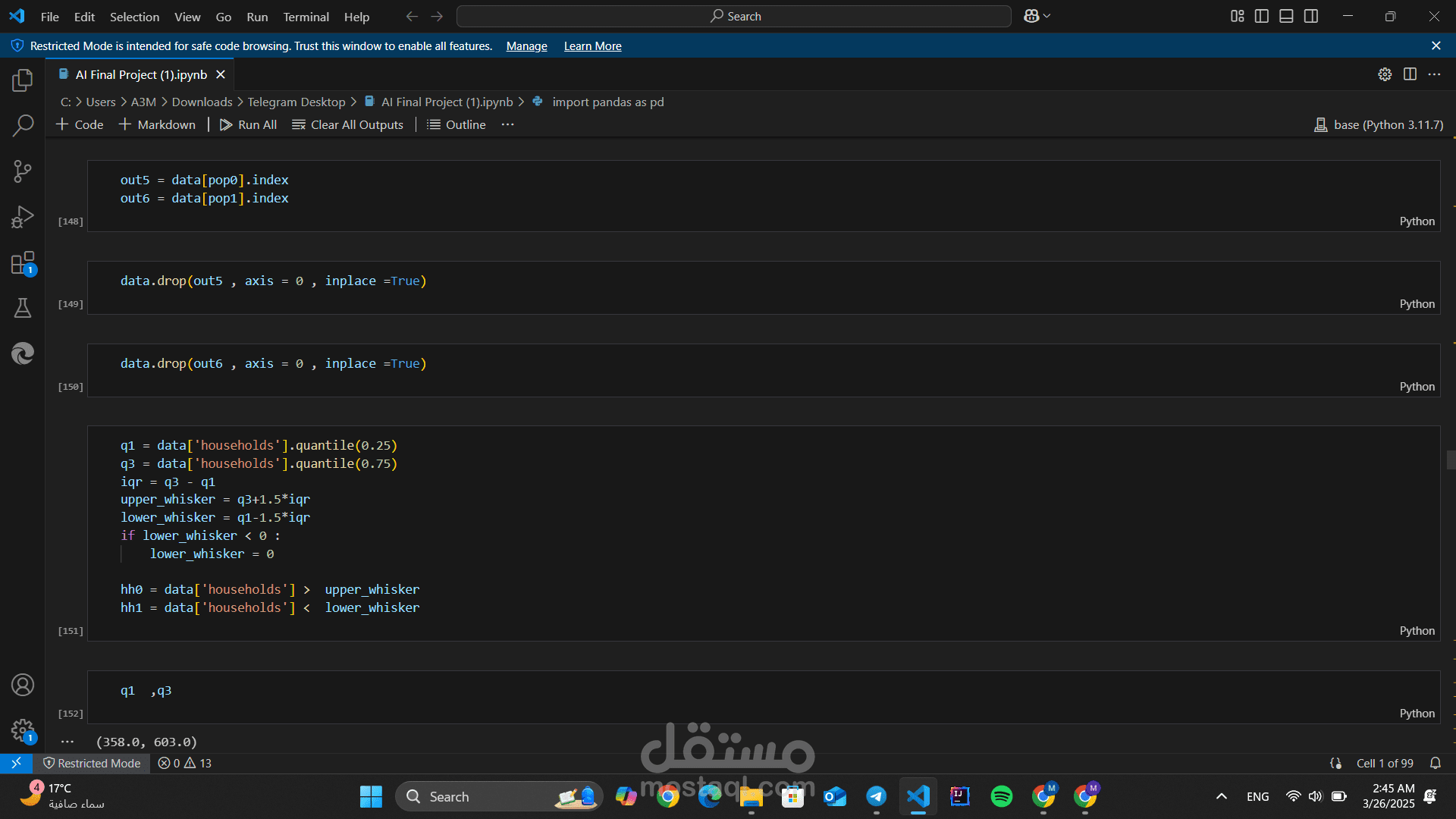Open the Explorer view in activity bar
The height and width of the screenshot is (819, 1456).
(x=23, y=80)
